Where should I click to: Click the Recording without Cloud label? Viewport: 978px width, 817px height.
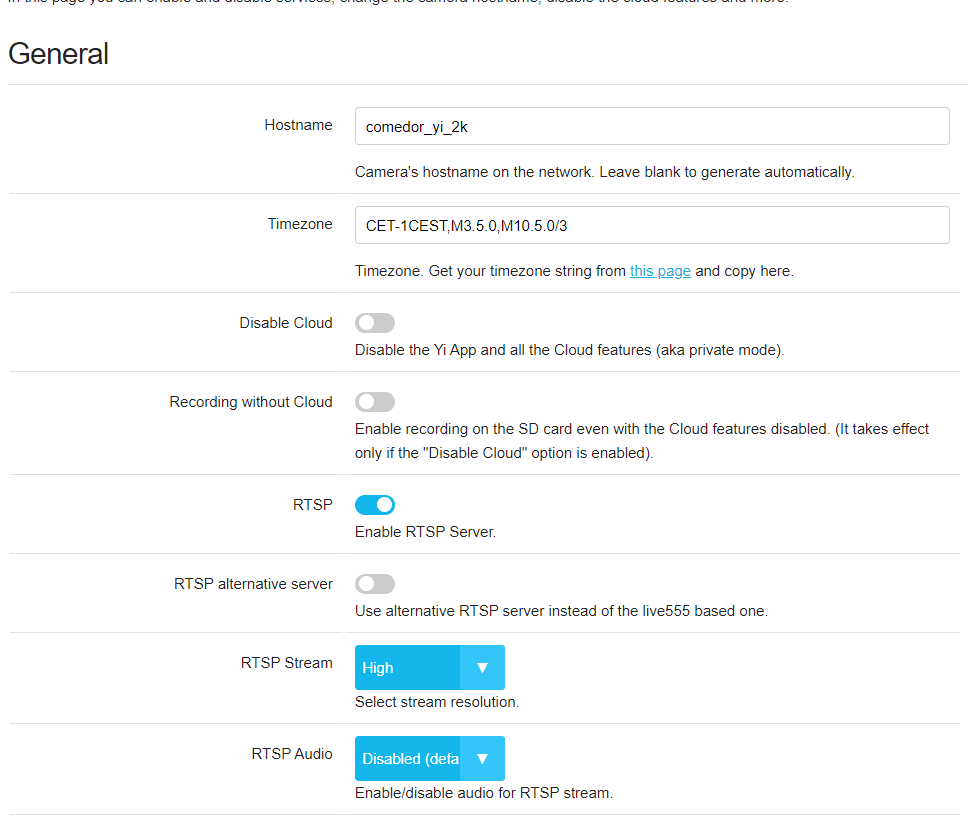[x=251, y=402]
